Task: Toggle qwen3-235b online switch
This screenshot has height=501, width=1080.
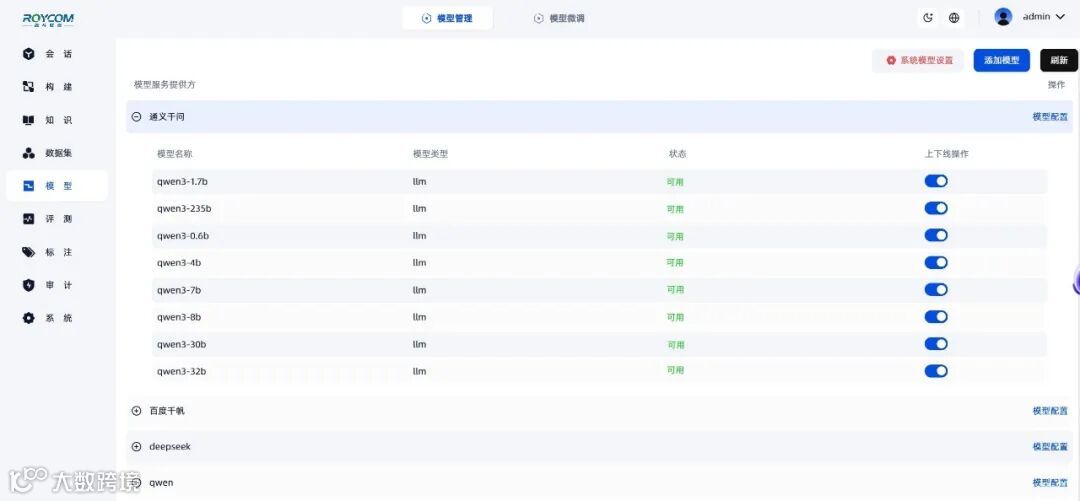Action: coord(936,208)
